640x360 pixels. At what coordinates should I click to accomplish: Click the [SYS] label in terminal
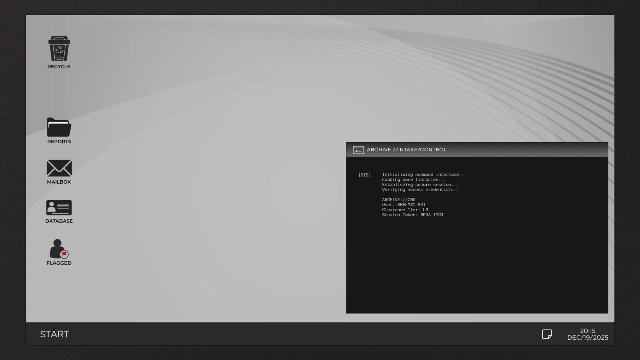click(x=364, y=175)
